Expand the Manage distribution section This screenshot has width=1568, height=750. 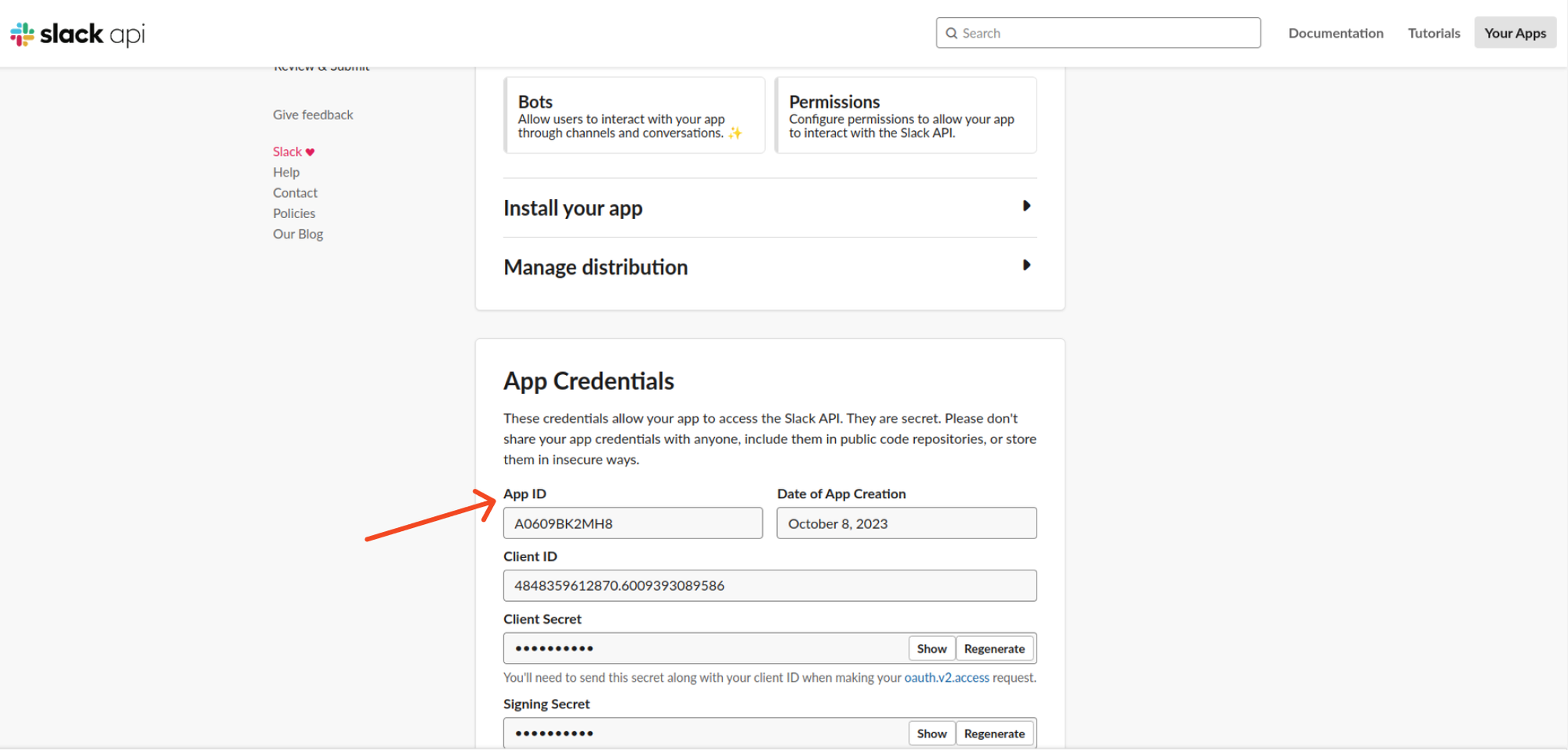1025,265
